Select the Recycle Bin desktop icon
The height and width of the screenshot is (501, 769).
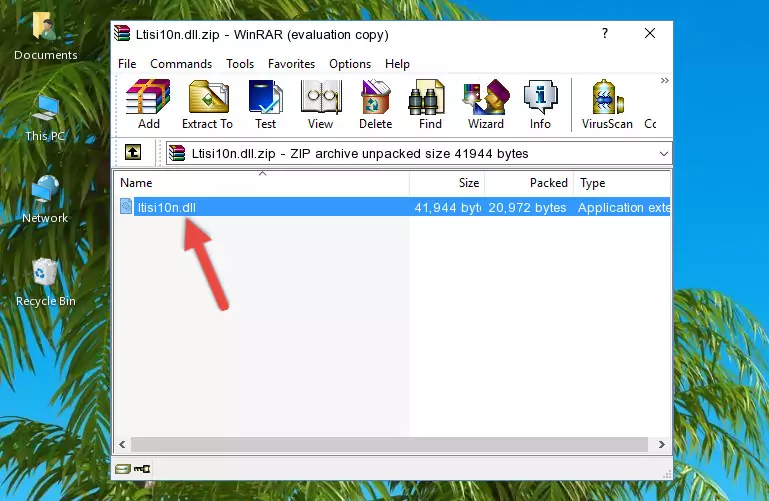click(x=46, y=282)
